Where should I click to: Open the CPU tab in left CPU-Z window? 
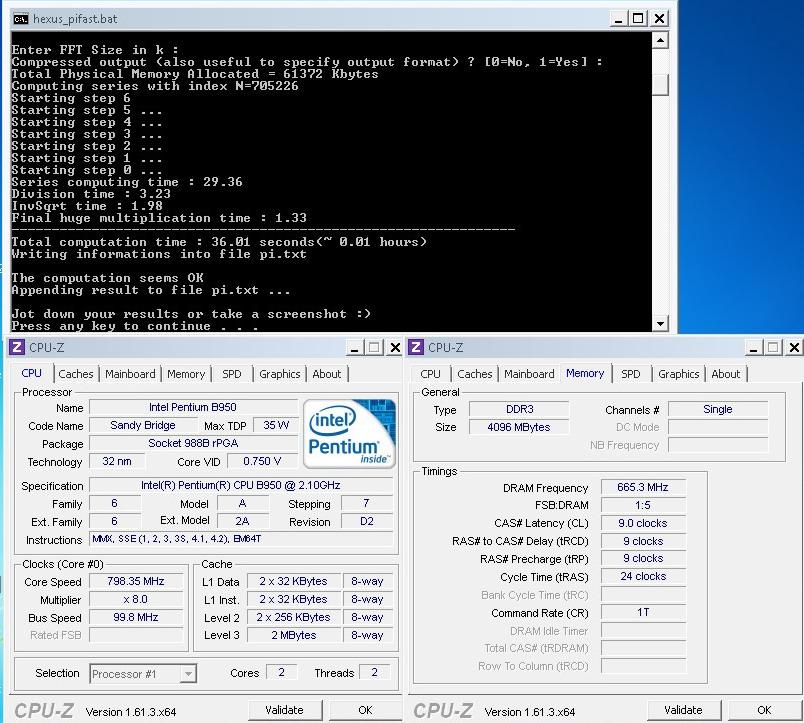pos(31,373)
